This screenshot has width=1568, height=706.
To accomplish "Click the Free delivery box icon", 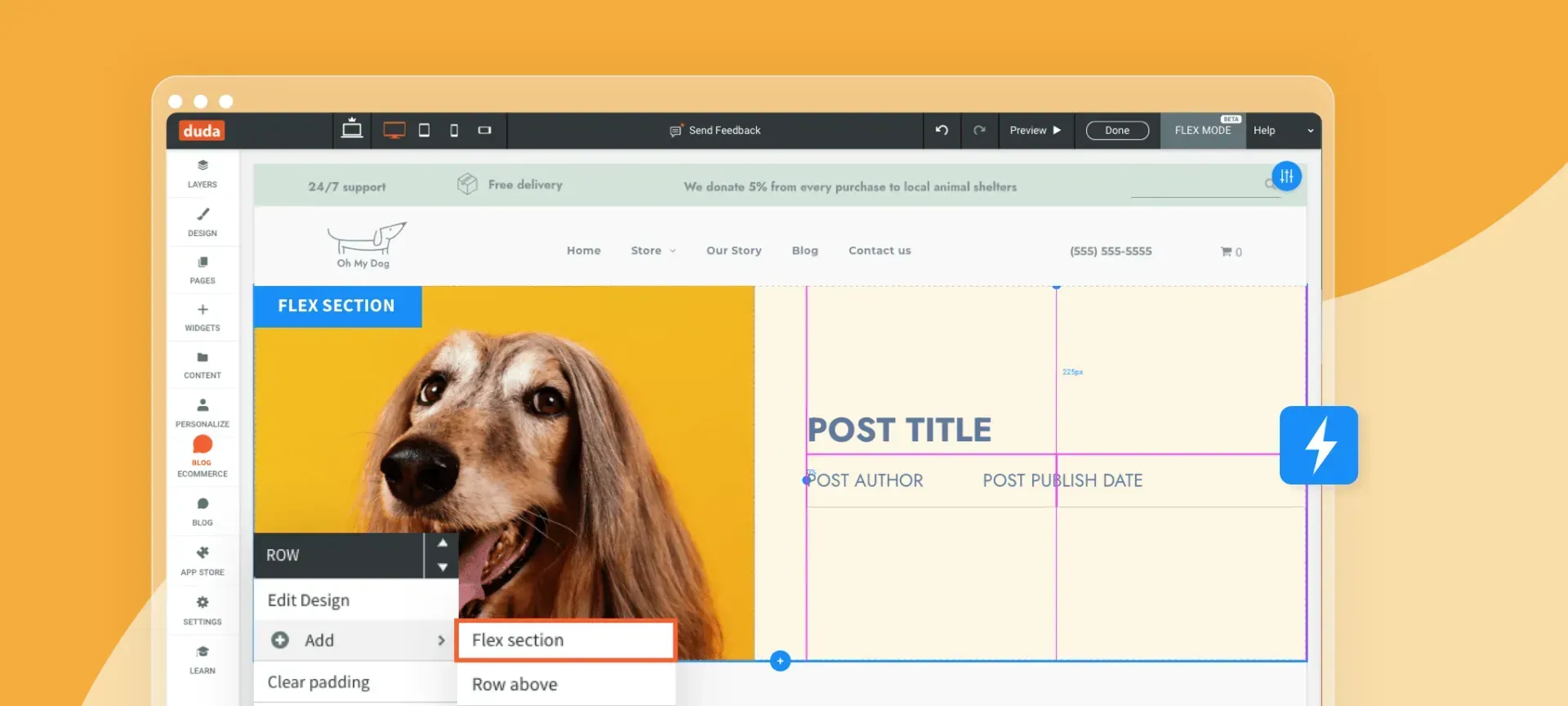I will click(x=467, y=184).
